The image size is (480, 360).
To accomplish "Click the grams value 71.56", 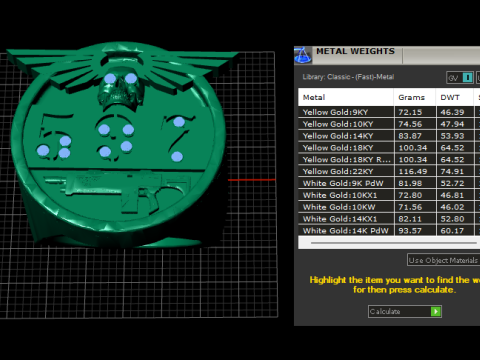I will pos(410,207).
